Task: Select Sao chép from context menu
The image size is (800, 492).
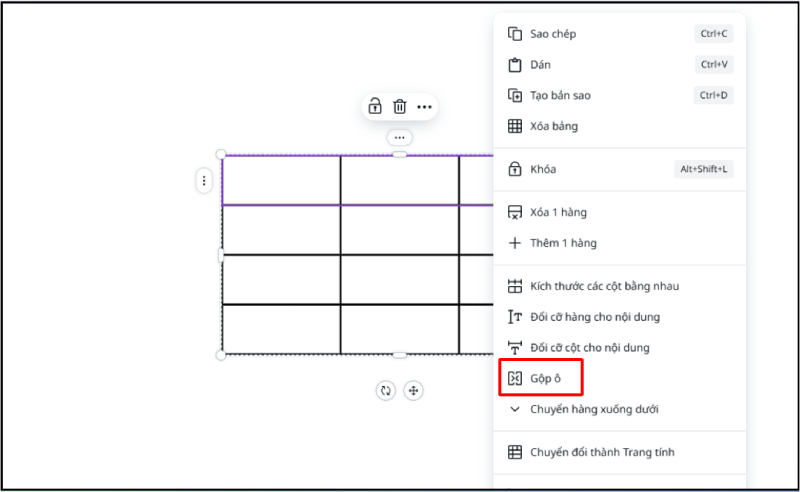Action: point(553,34)
